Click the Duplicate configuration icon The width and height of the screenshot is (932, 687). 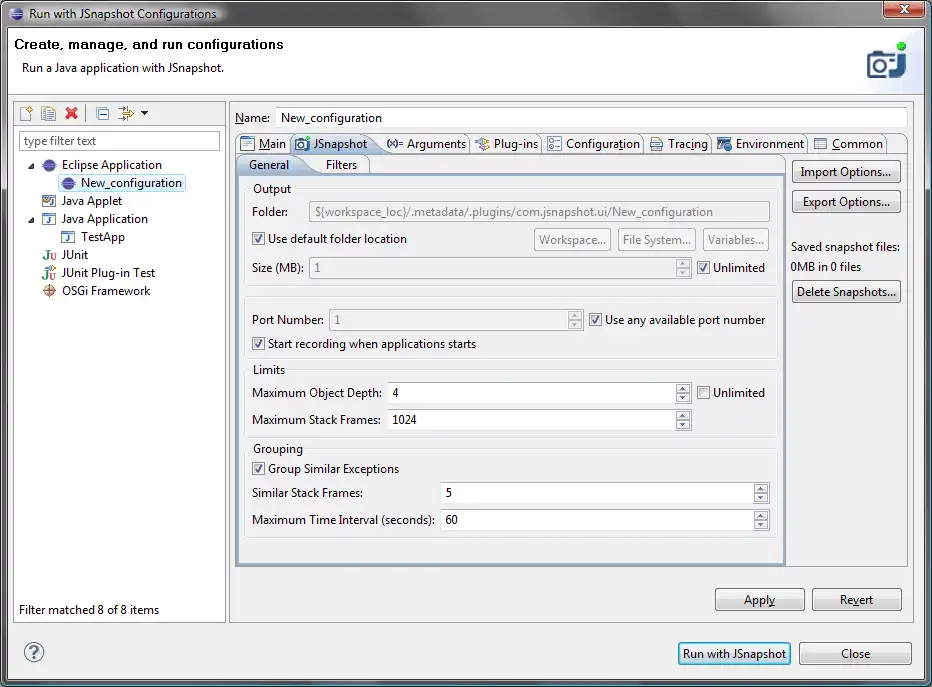pos(49,113)
